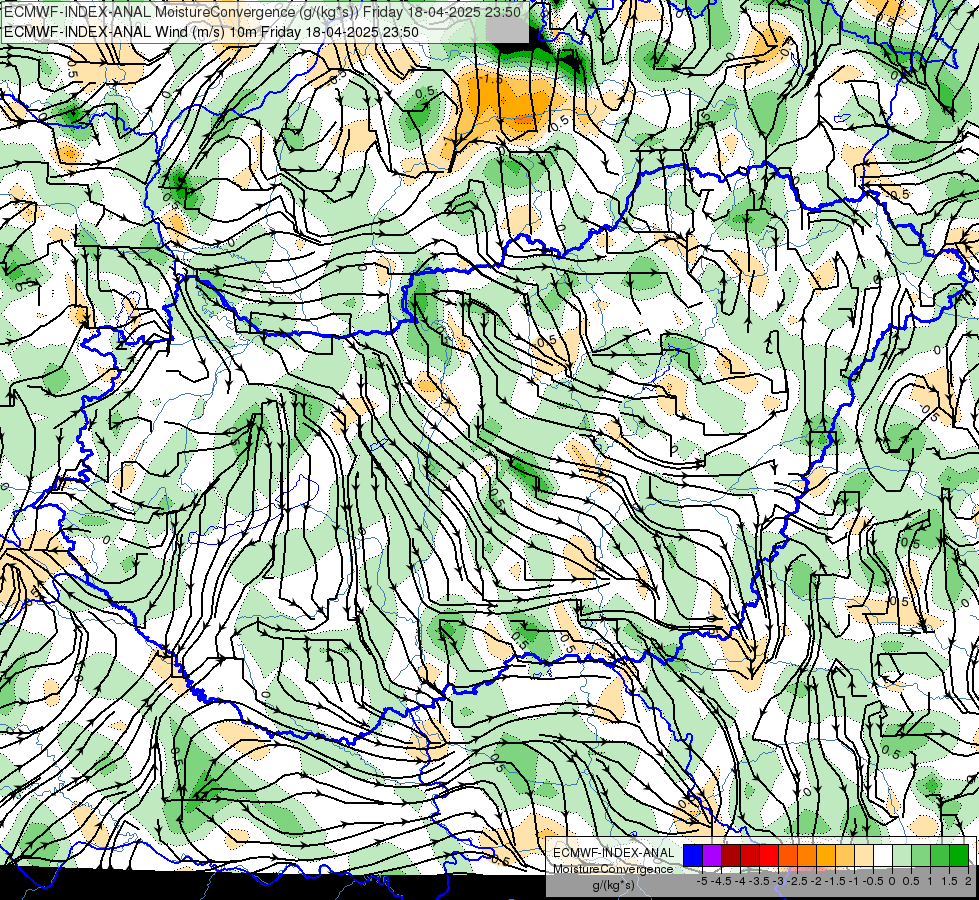
Task: Choose the swatch between 1 and 1.5
Action: point(940,855)
